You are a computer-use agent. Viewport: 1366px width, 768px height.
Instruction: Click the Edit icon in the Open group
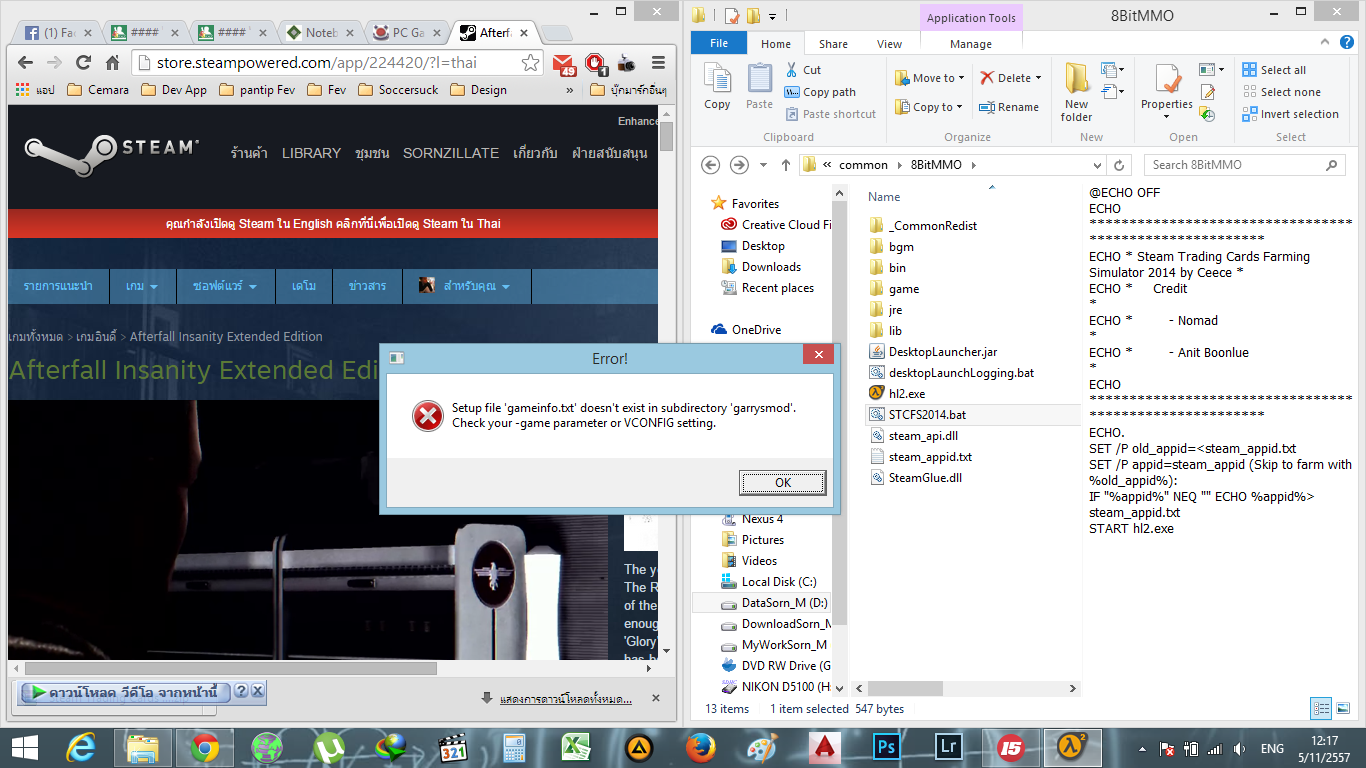coord(1207,92)
